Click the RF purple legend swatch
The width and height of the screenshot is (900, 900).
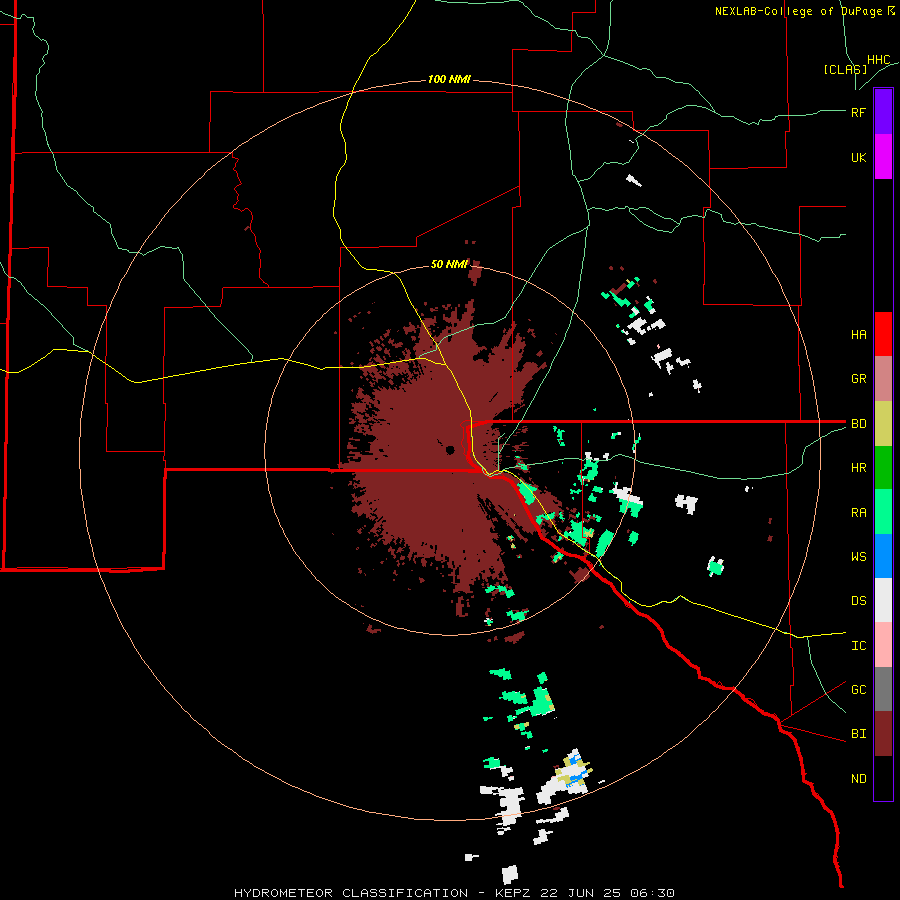pyautogui.click(x=883, y=112)
